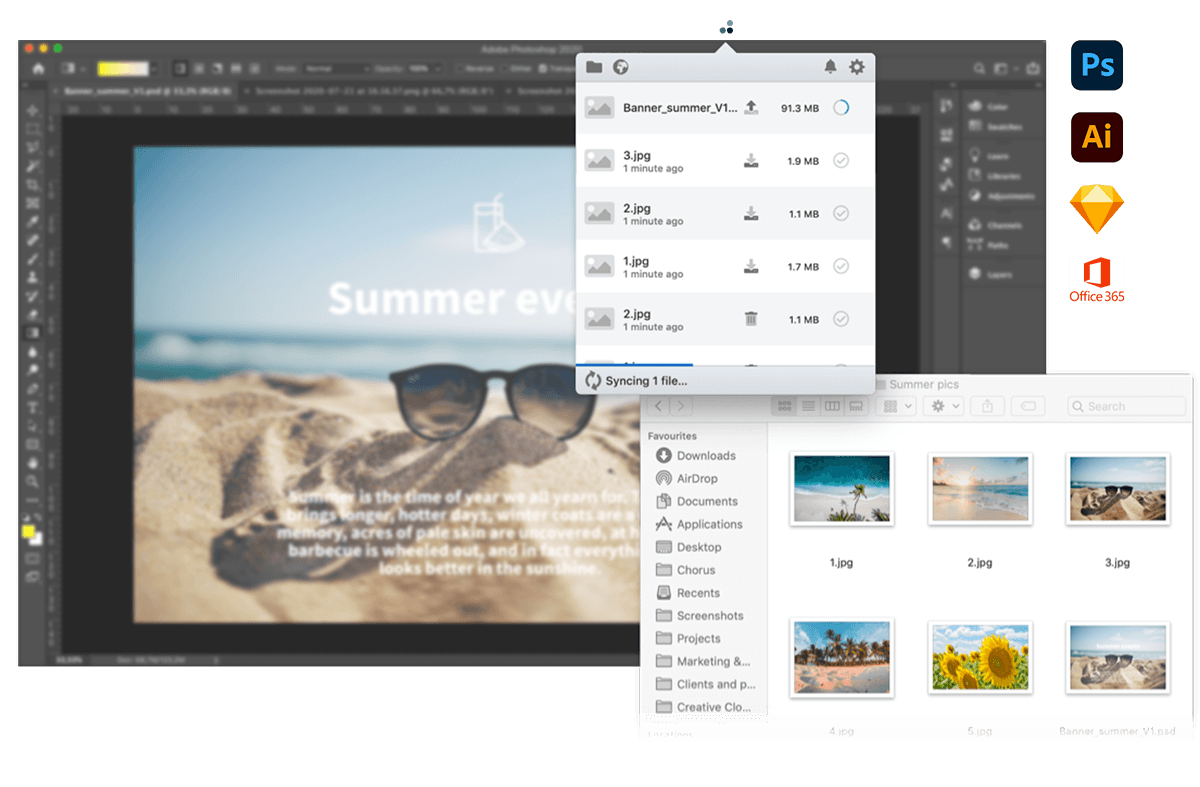Select the Hand tool in Photoshop

coord(33,462)
